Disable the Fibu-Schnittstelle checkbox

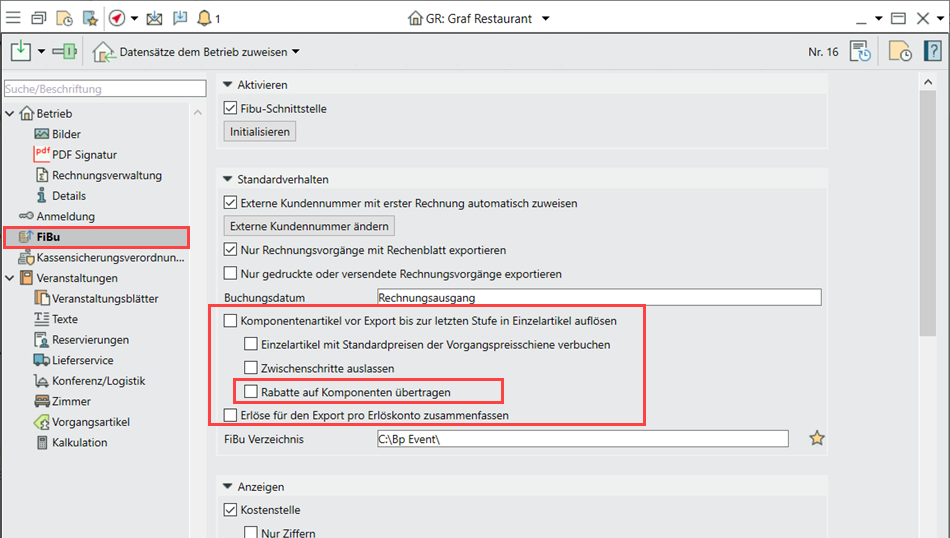(x=231, y=108)
